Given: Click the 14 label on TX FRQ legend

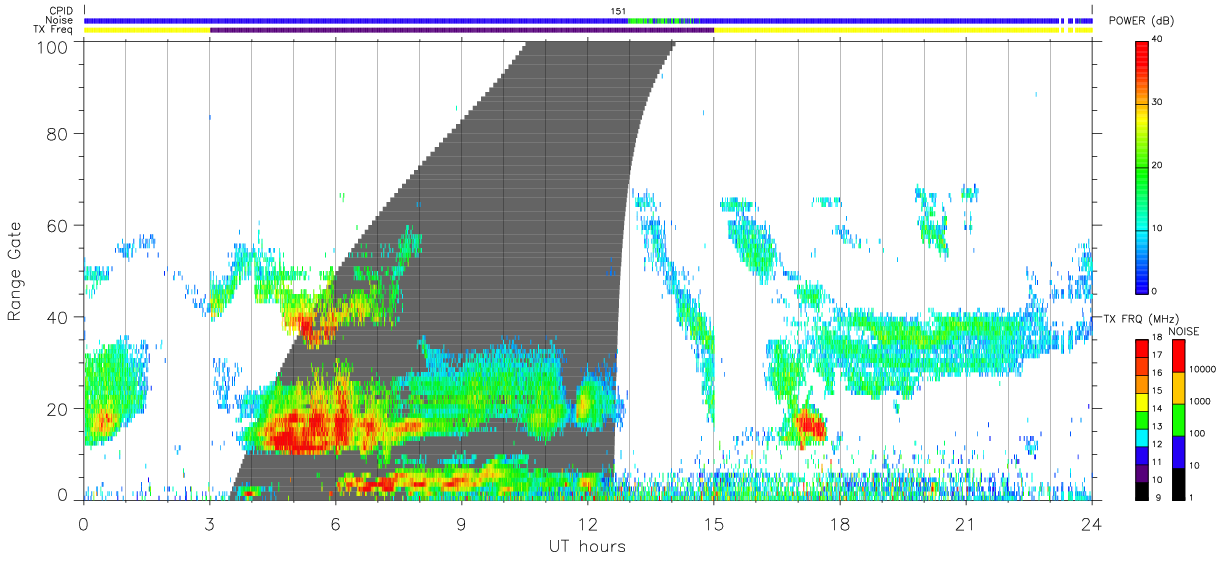Looking at the screenshot, I should [1157, 408].
